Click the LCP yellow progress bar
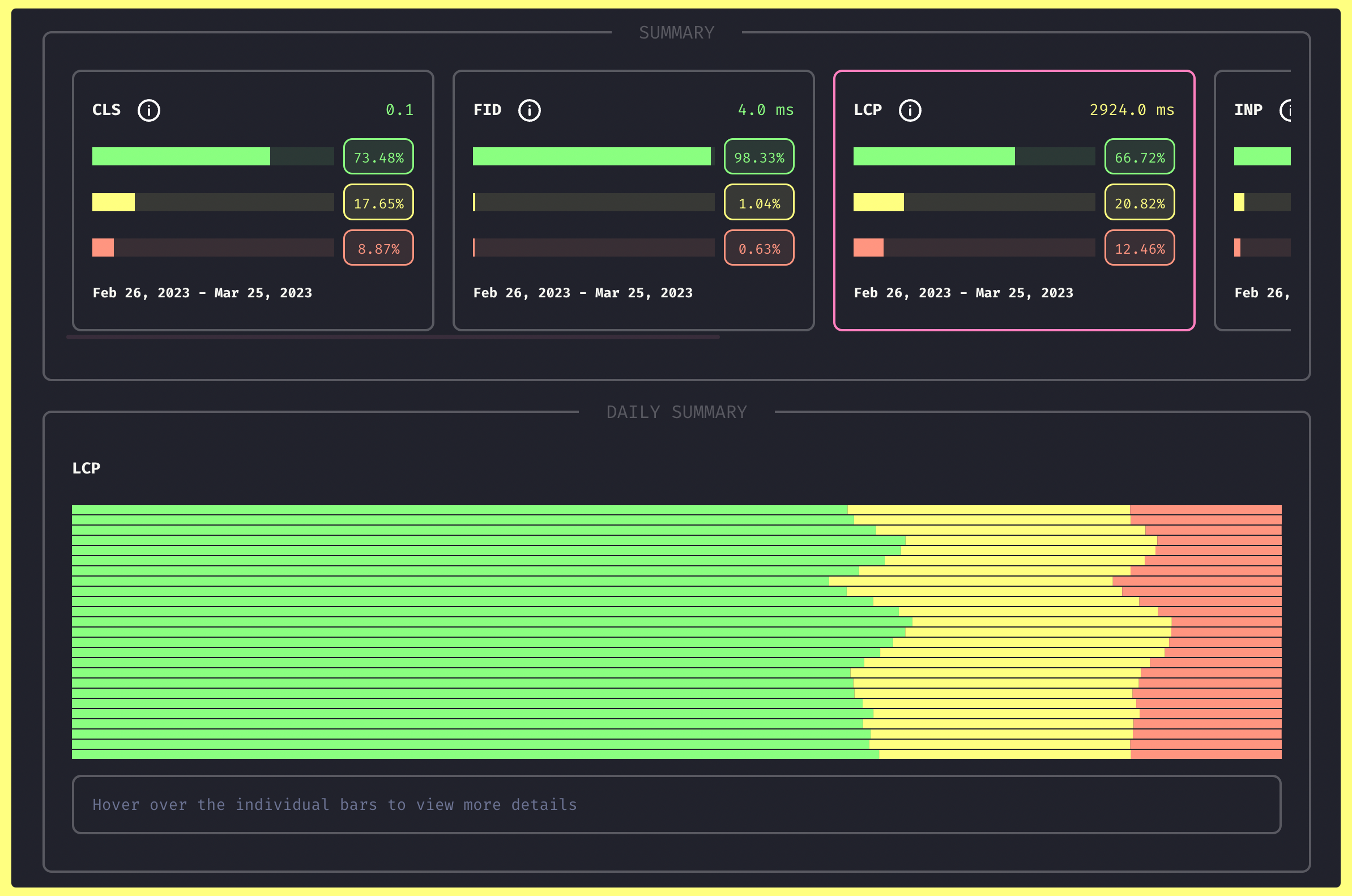1352x896 pixels. [974, 202]
